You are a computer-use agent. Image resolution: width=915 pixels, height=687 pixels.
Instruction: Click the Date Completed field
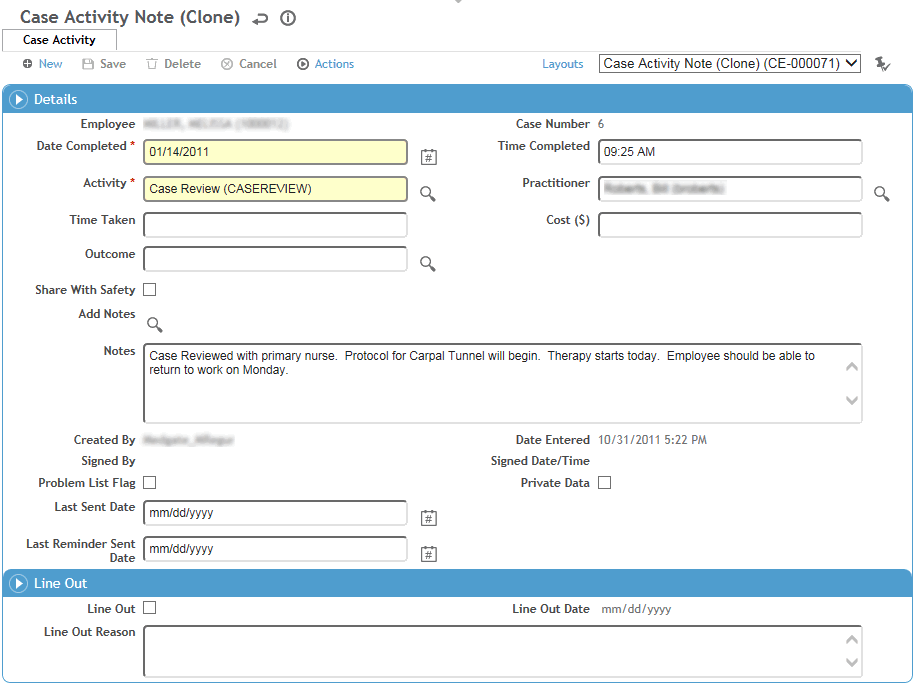click(275, 152)
